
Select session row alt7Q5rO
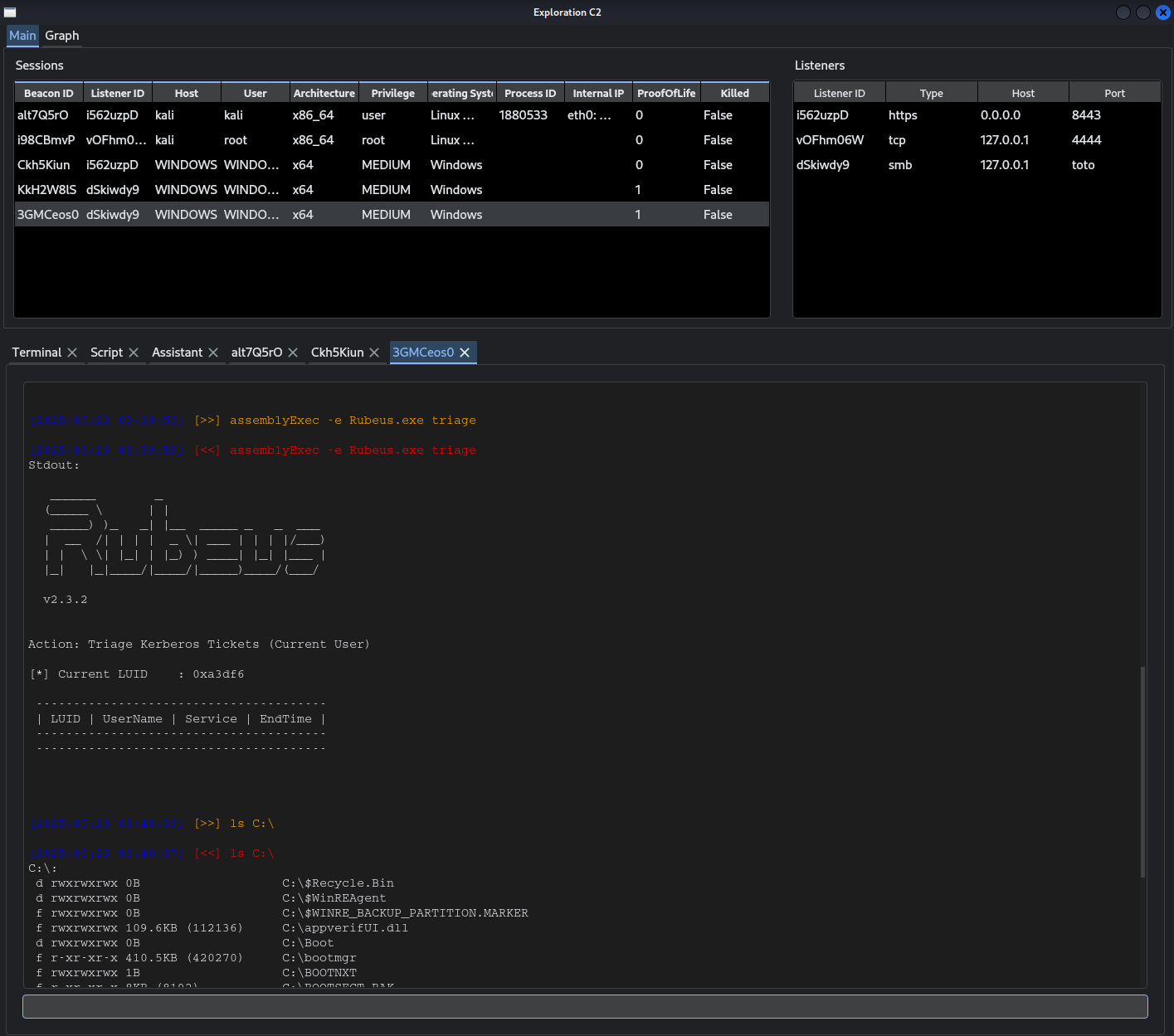pyautogui.click(x=43, y=115)
